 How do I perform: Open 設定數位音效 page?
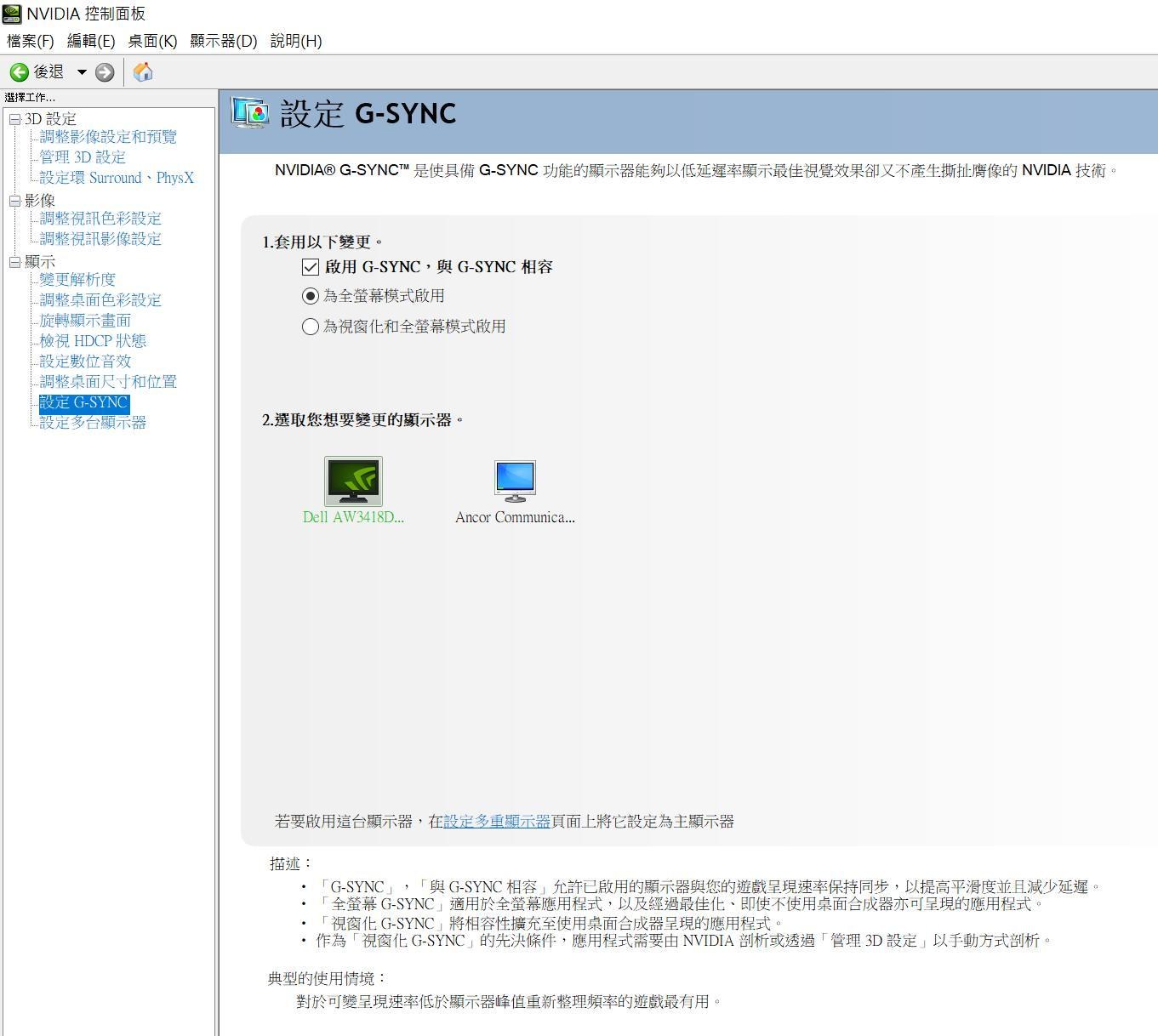(85, 361)
